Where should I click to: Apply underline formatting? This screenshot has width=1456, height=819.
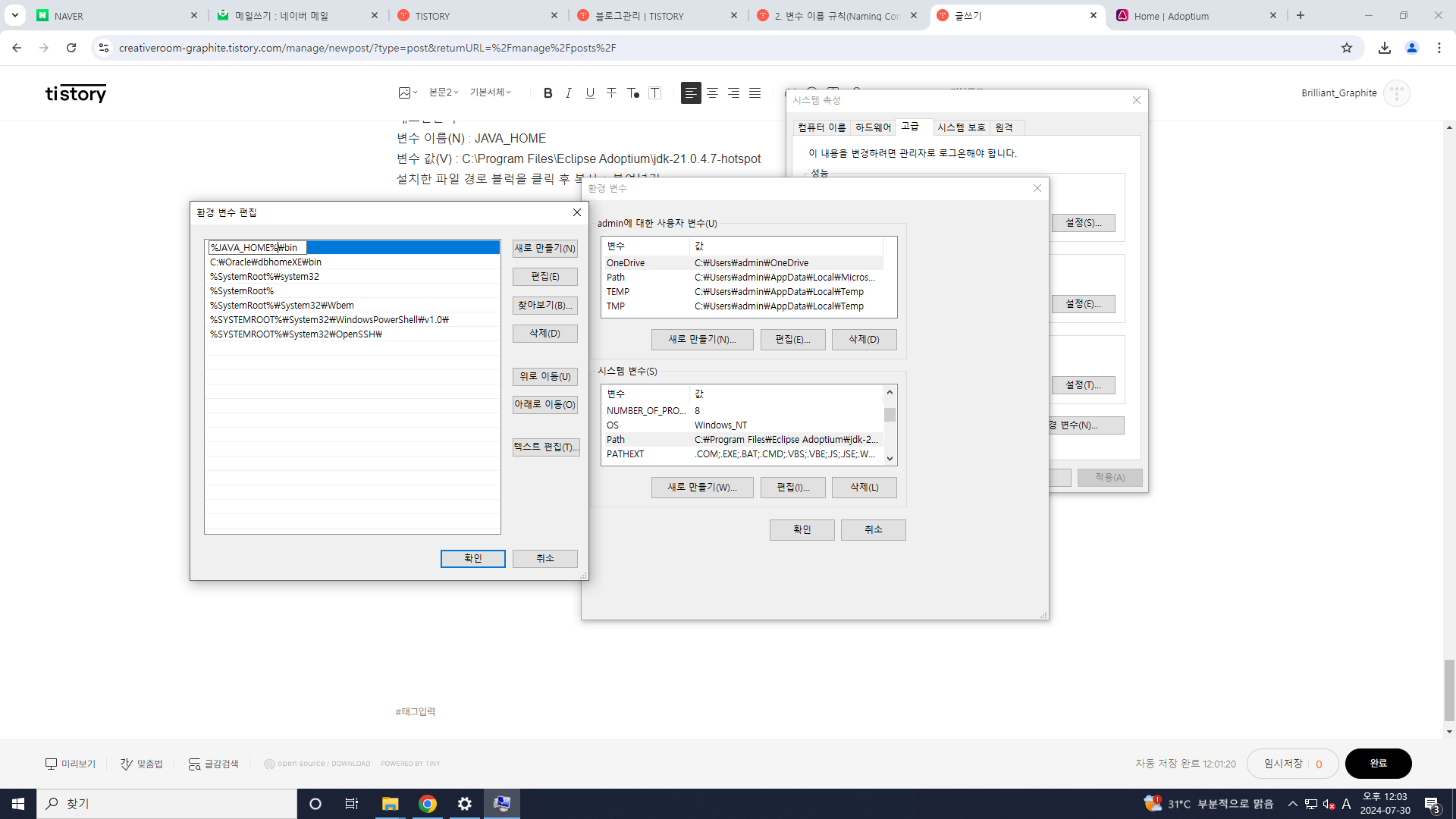tap(590, 93)
